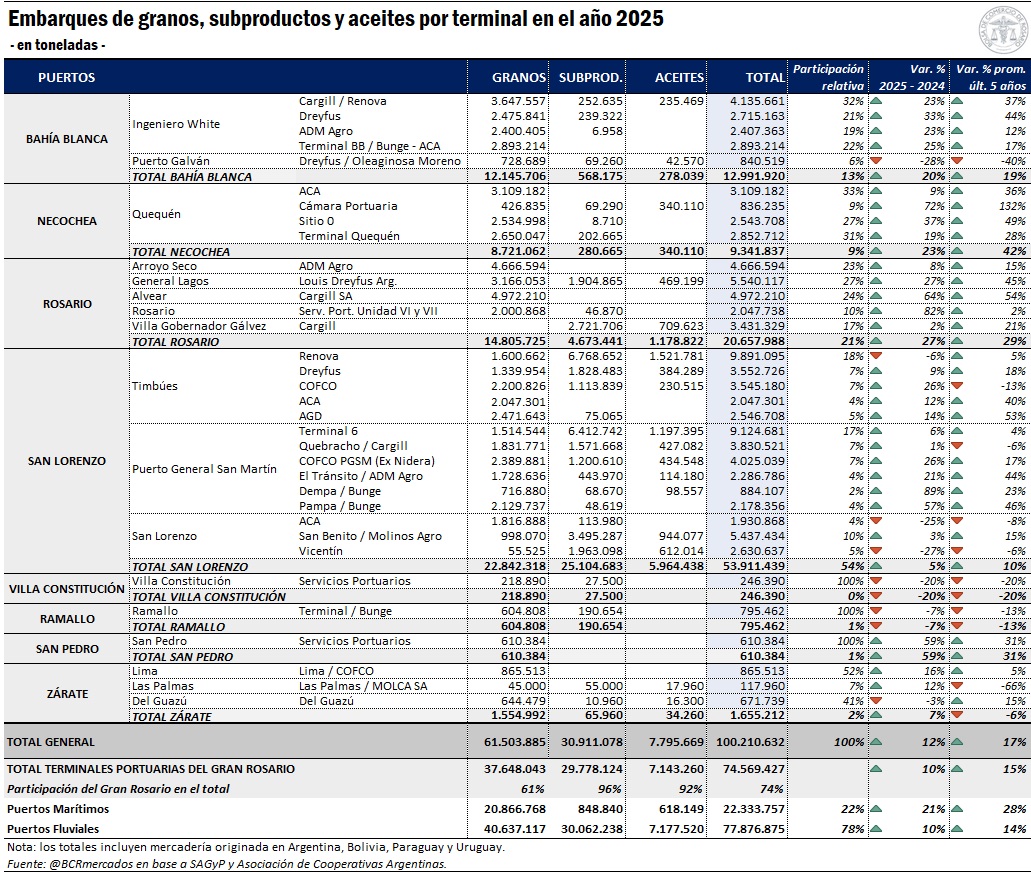Select the TOTAL SAN LORENZO row label
The height and width of the screenshot is (872, 1031).
(190, 566)
